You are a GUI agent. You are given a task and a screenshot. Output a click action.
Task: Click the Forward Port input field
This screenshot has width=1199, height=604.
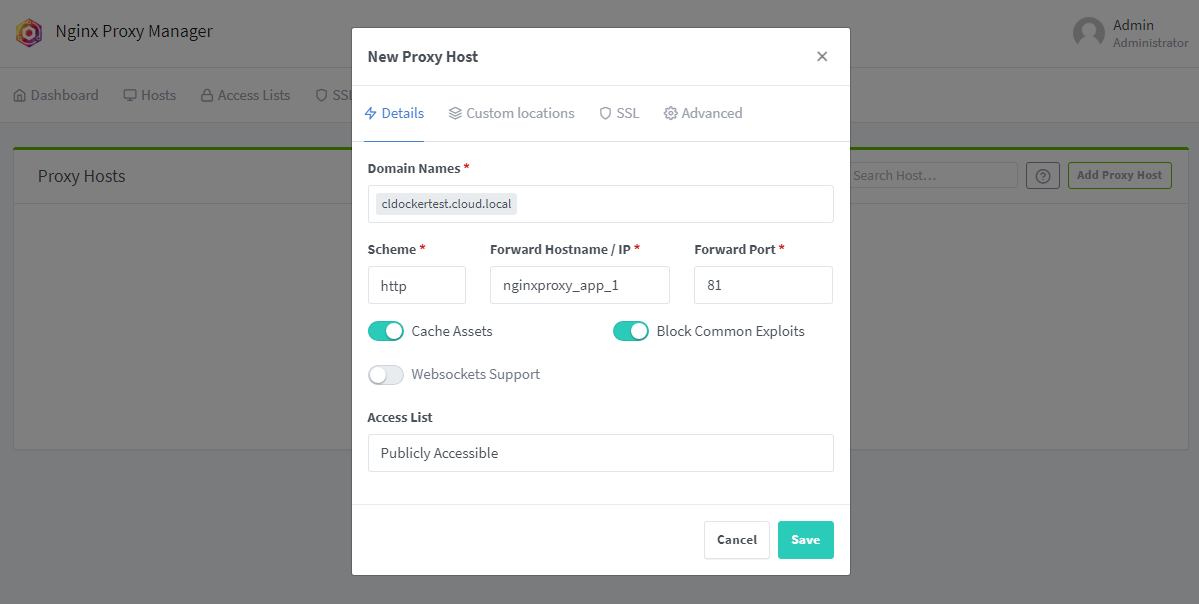click(762, 285)
